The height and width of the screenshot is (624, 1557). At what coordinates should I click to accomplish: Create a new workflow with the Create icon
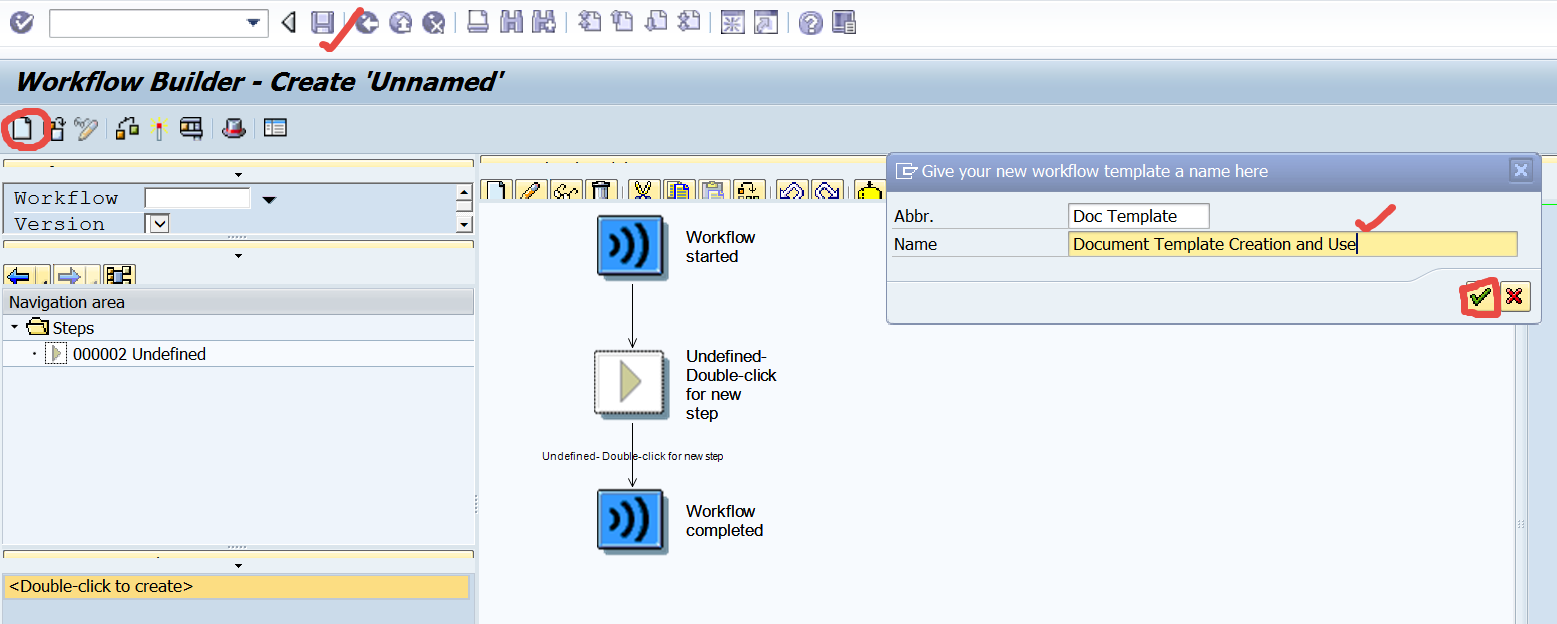(22, 128)
